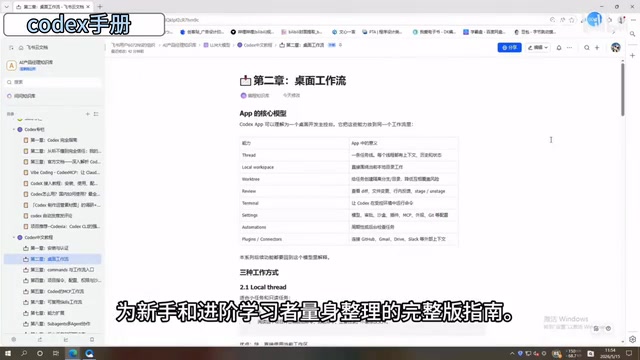Open the three-dot more menu in header
Viewport: 640px width, 360px height.
click(569, 48)
